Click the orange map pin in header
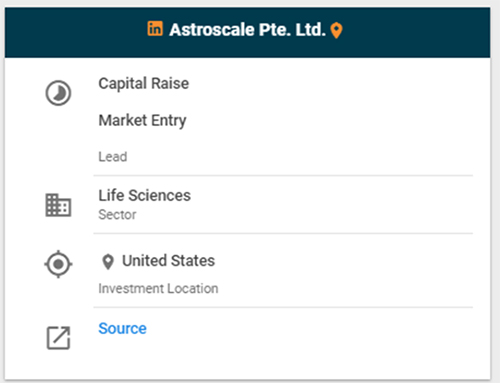The image size is (500, 383). (x=336, y=31)
